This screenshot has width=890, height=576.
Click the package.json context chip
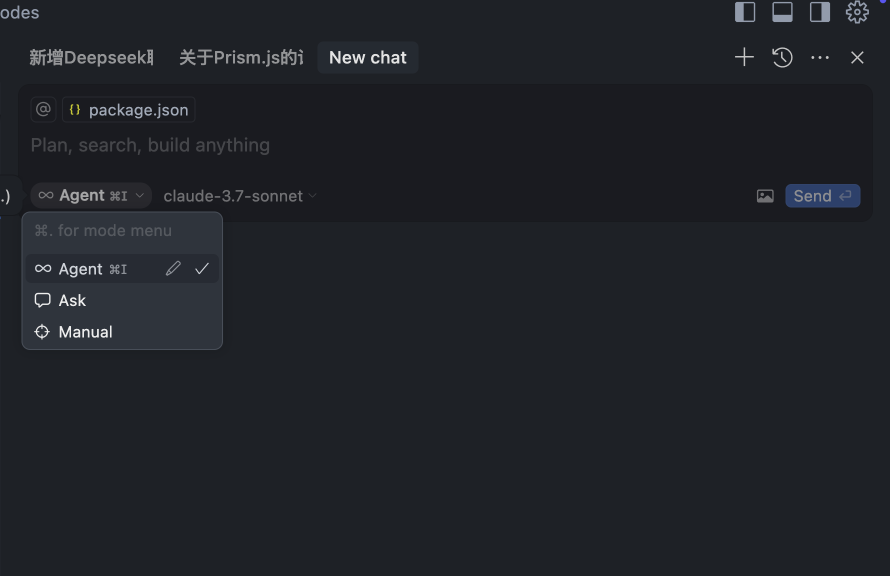(128, 110)
